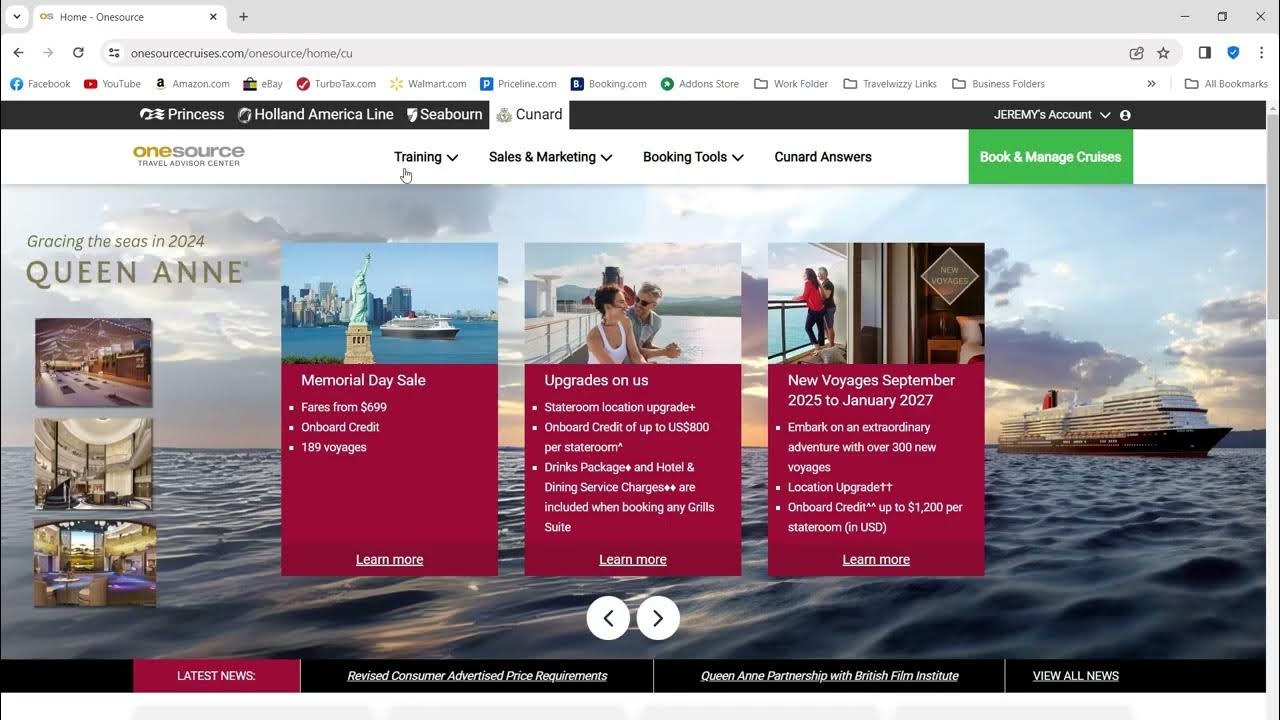
Task: Close the Home - Onesource tab
Action: pos(213,17)
